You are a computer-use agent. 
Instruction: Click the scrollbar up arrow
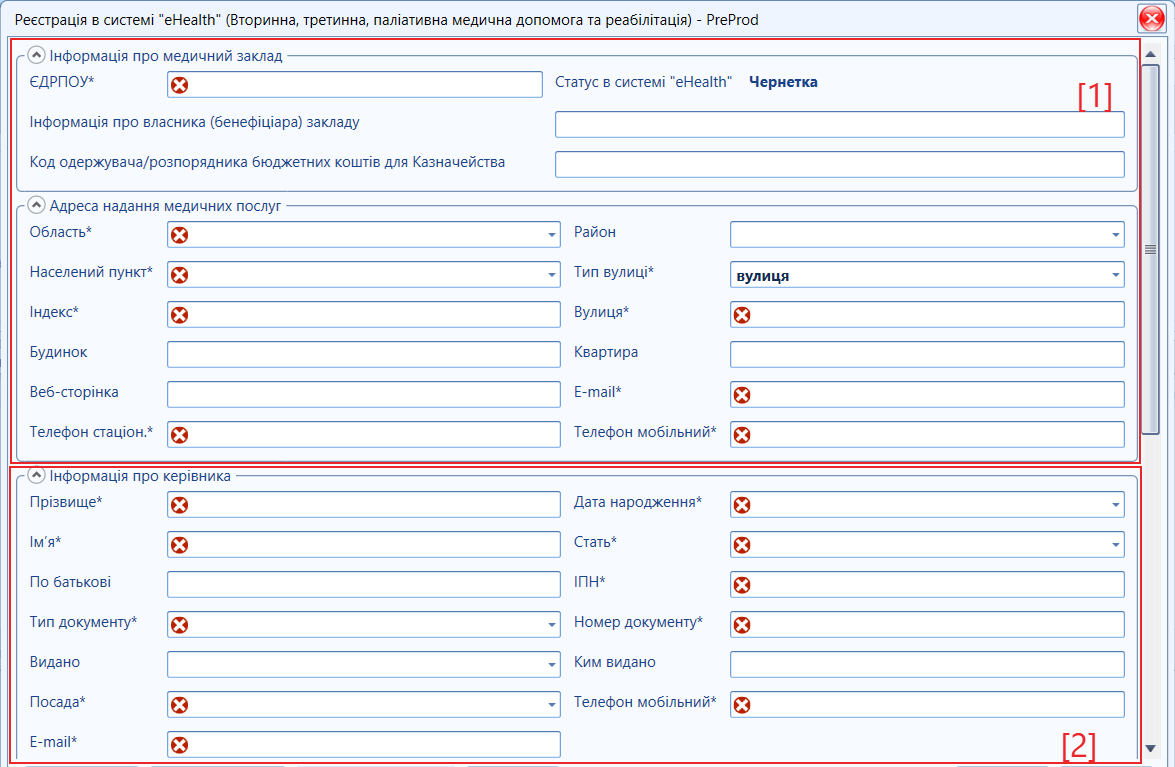click(x=1150, y=55)
